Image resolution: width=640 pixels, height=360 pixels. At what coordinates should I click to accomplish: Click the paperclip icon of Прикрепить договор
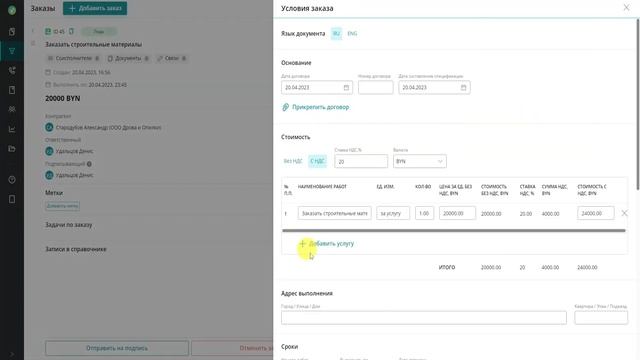[285, 107]
